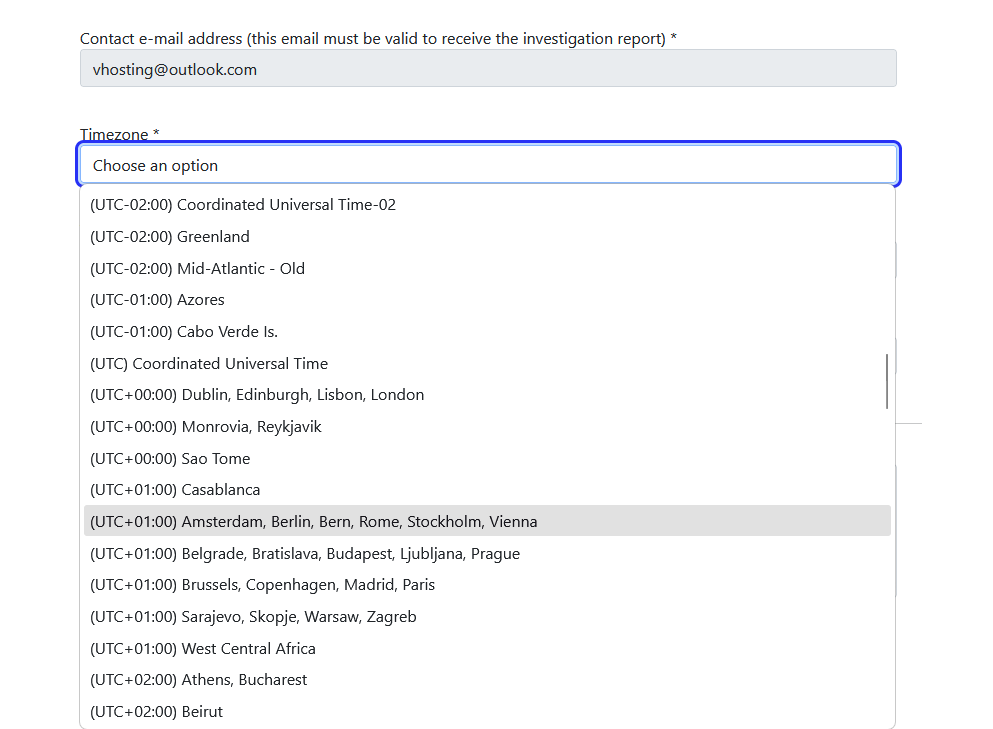Choose (UTC) Coordinated Universal Time
The image size is (993, 729).
(x=209, y=364)
